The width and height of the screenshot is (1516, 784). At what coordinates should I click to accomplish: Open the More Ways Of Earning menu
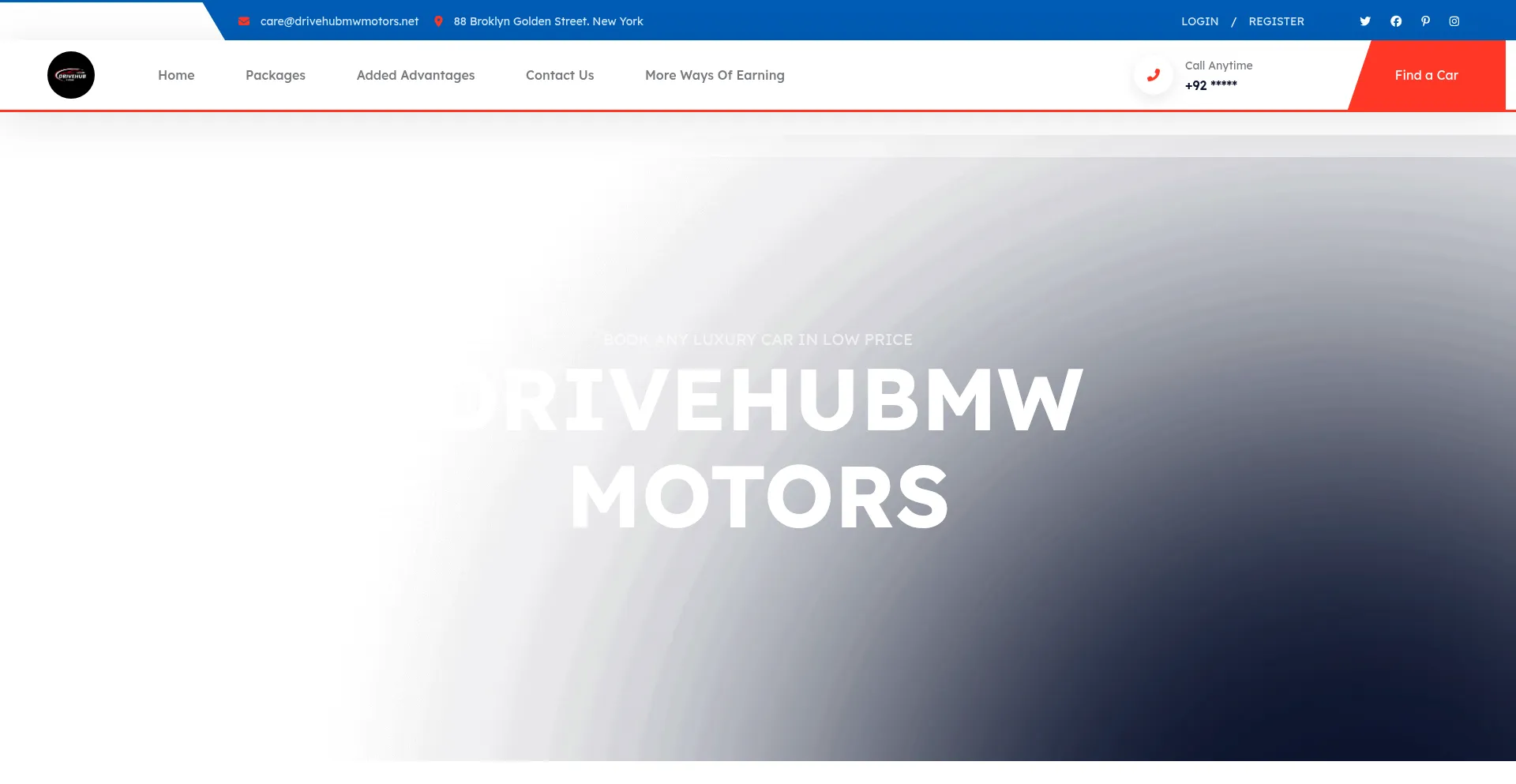[x=715, y=75]
